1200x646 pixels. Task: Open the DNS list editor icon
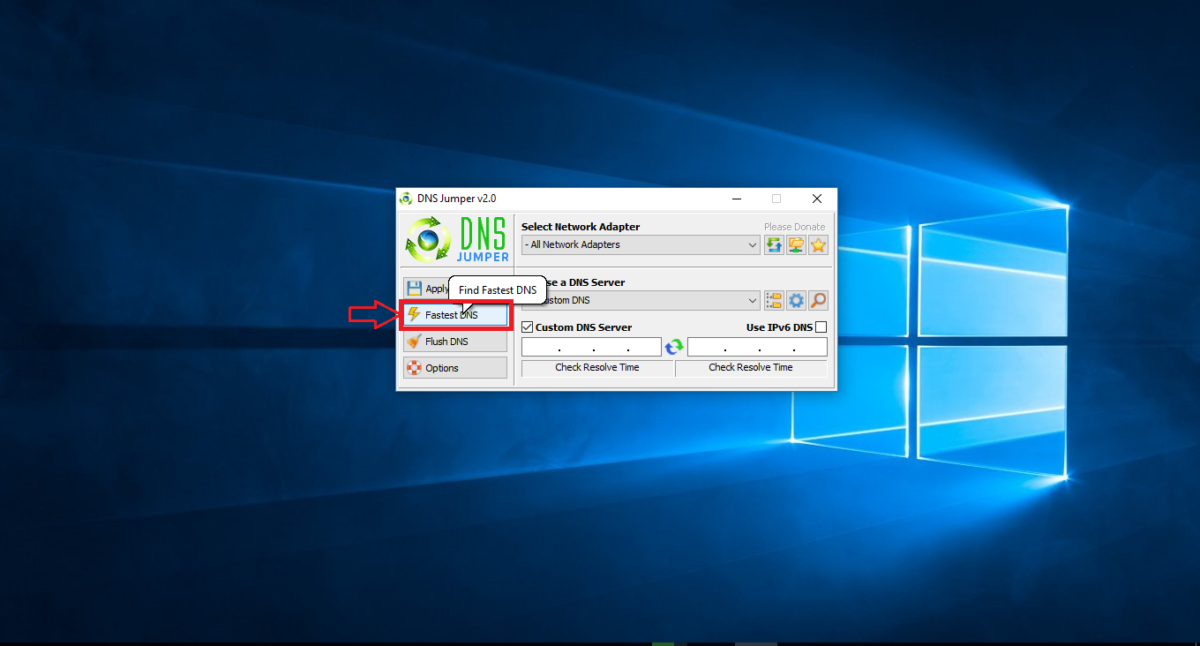(774, 301)
